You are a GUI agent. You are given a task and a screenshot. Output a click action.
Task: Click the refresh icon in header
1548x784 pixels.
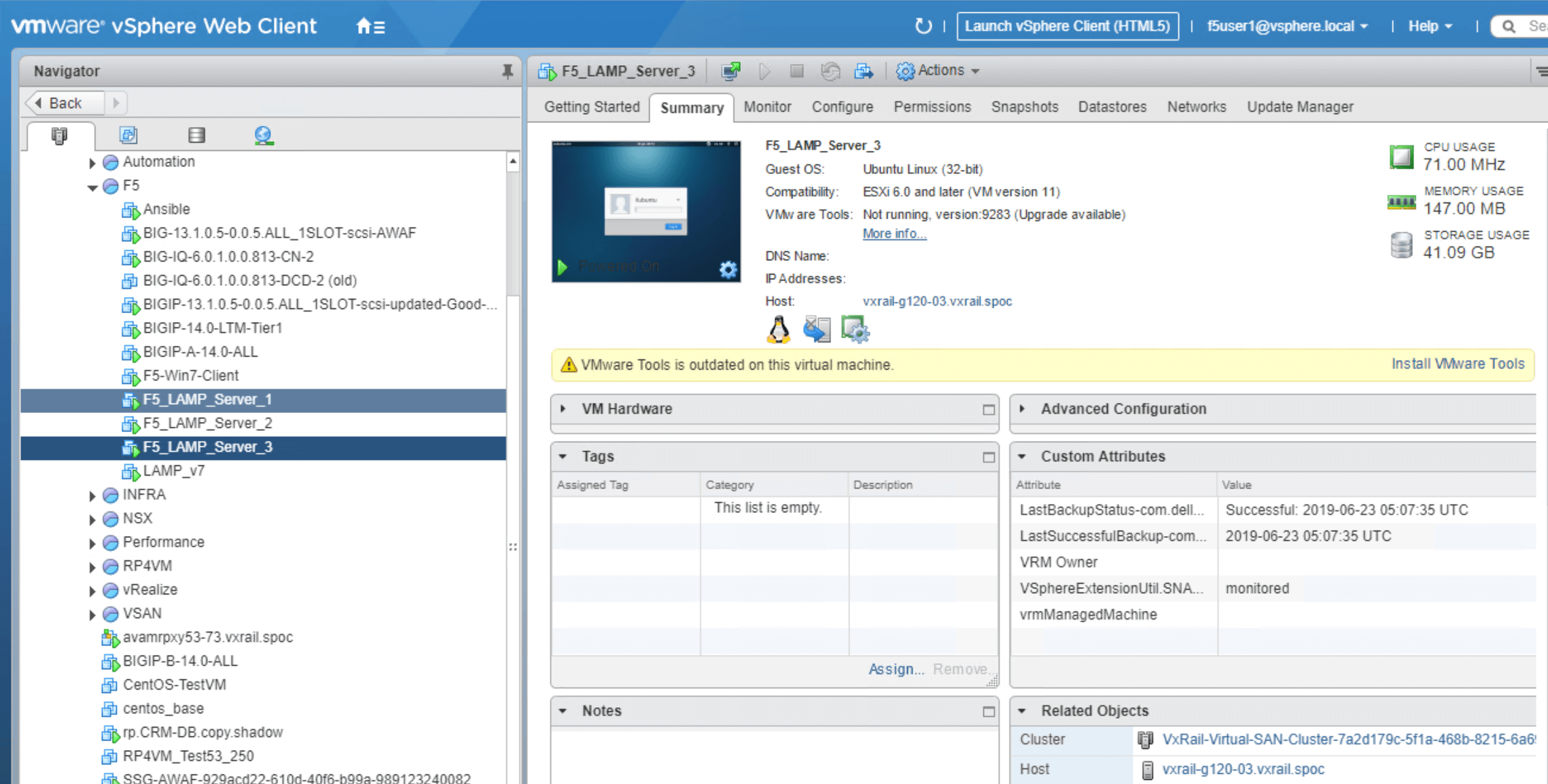[922, 26]
